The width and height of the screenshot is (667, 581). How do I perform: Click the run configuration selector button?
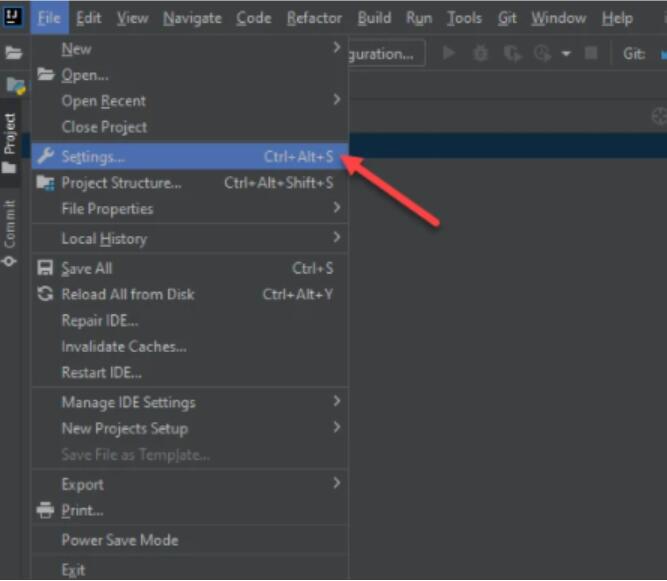pos(385,53)
